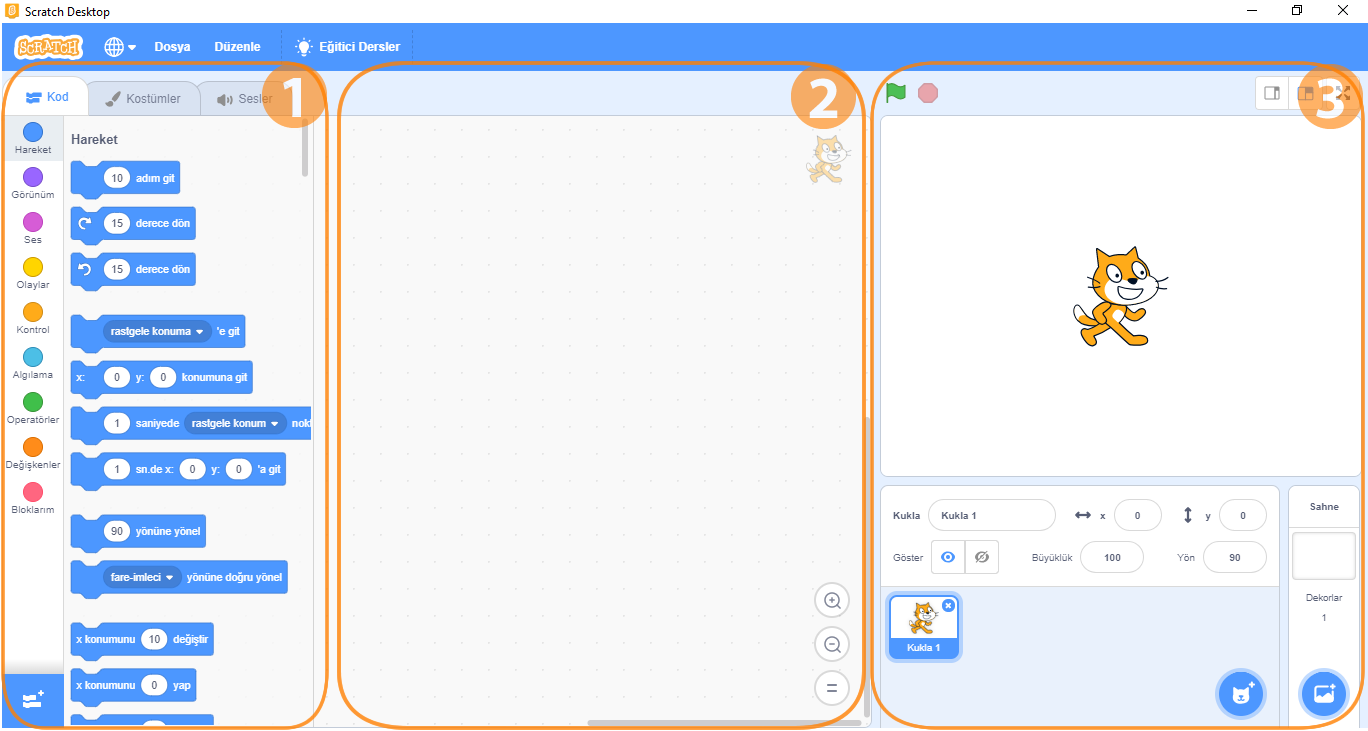Select the Olaylar block category

33,273
